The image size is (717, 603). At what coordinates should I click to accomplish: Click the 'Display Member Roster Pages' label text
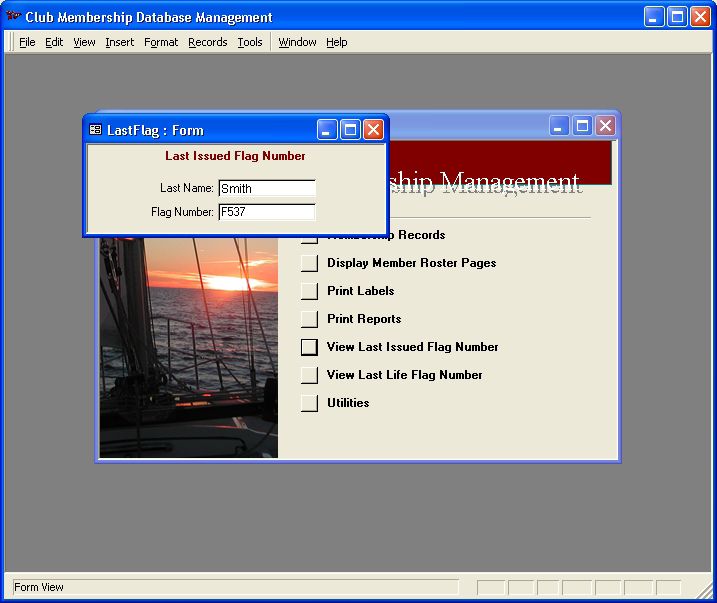(412, 263)
